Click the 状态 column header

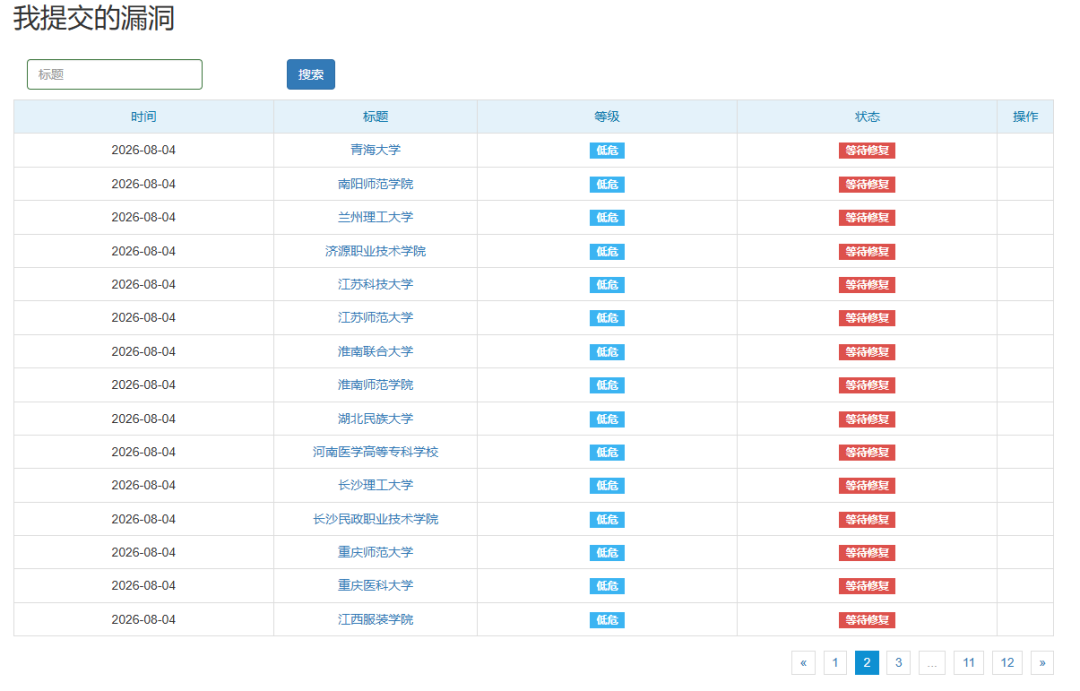point(867,116)
